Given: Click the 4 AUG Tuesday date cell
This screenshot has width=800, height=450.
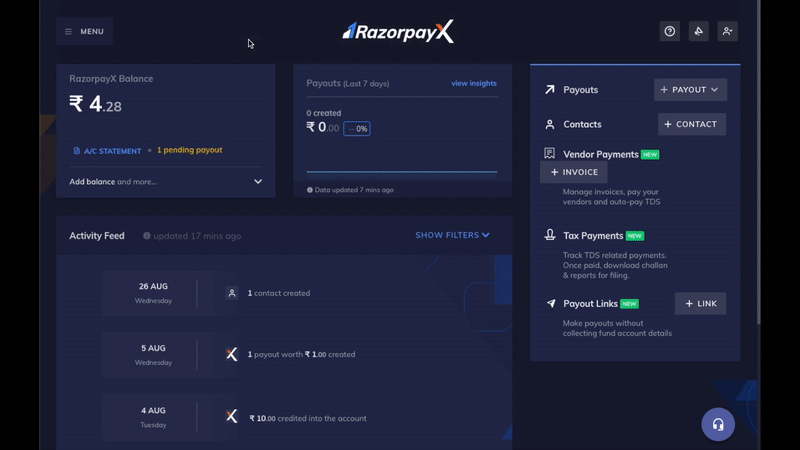Looking at the screenshot, I should (153, 417).
